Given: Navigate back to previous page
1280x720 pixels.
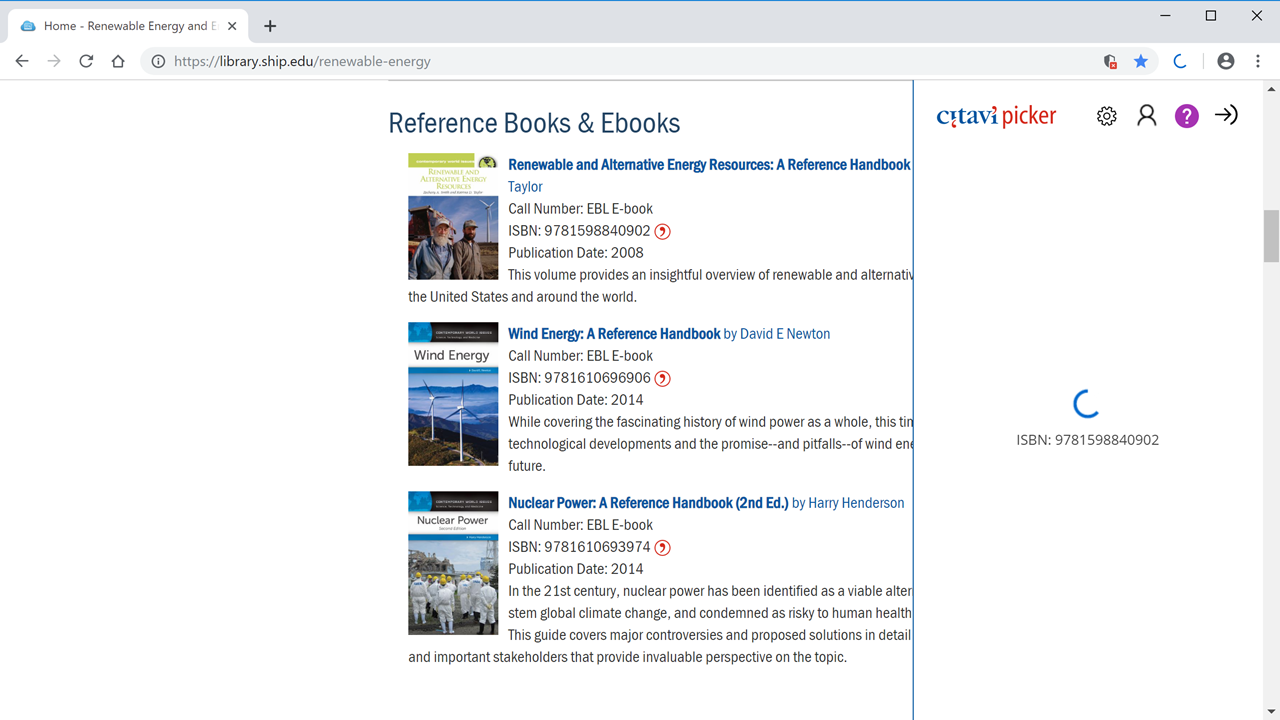Looking at the screenshot, I should [x=22, y=61].
